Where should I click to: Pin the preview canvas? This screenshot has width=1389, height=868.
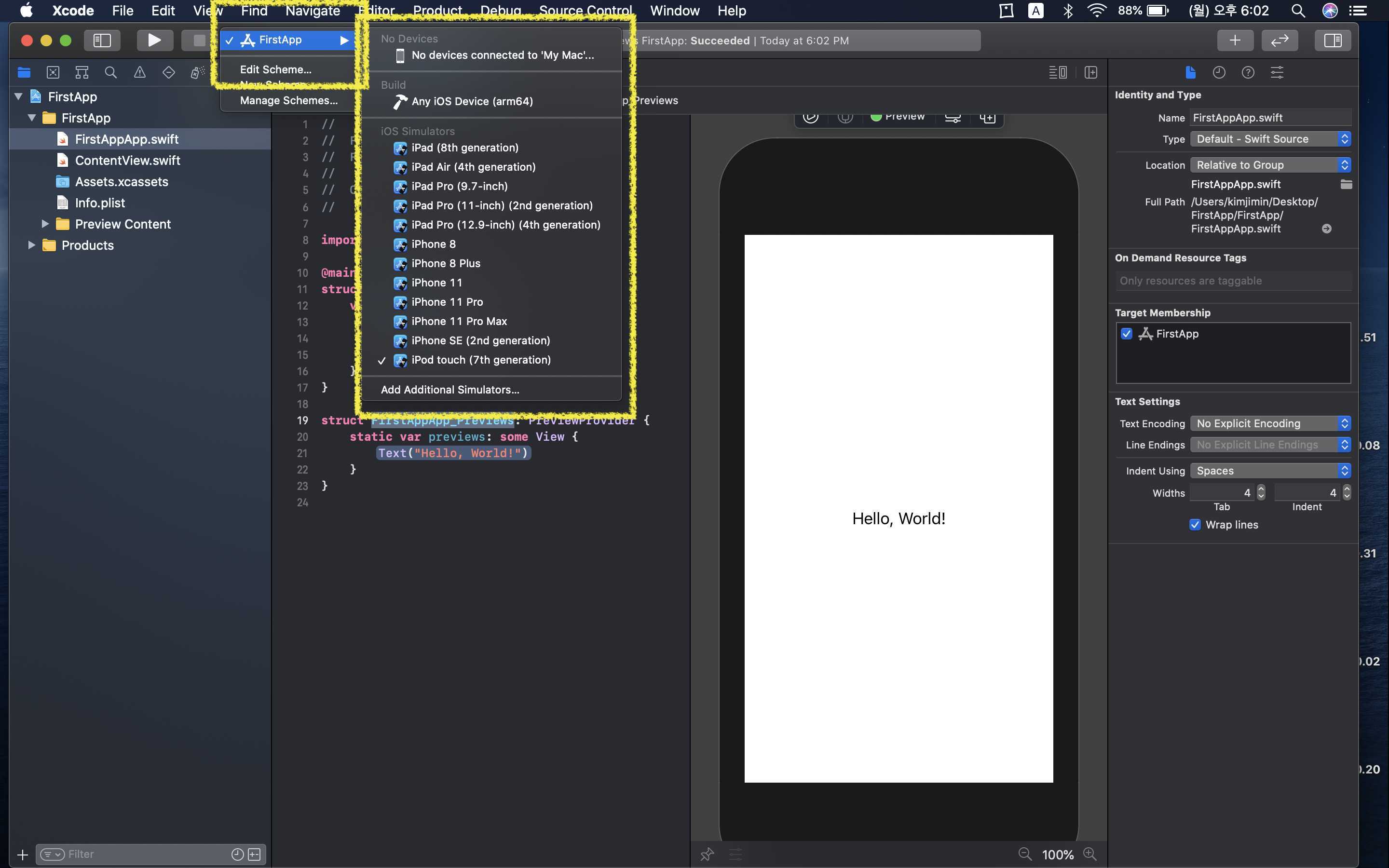(707, 854)
